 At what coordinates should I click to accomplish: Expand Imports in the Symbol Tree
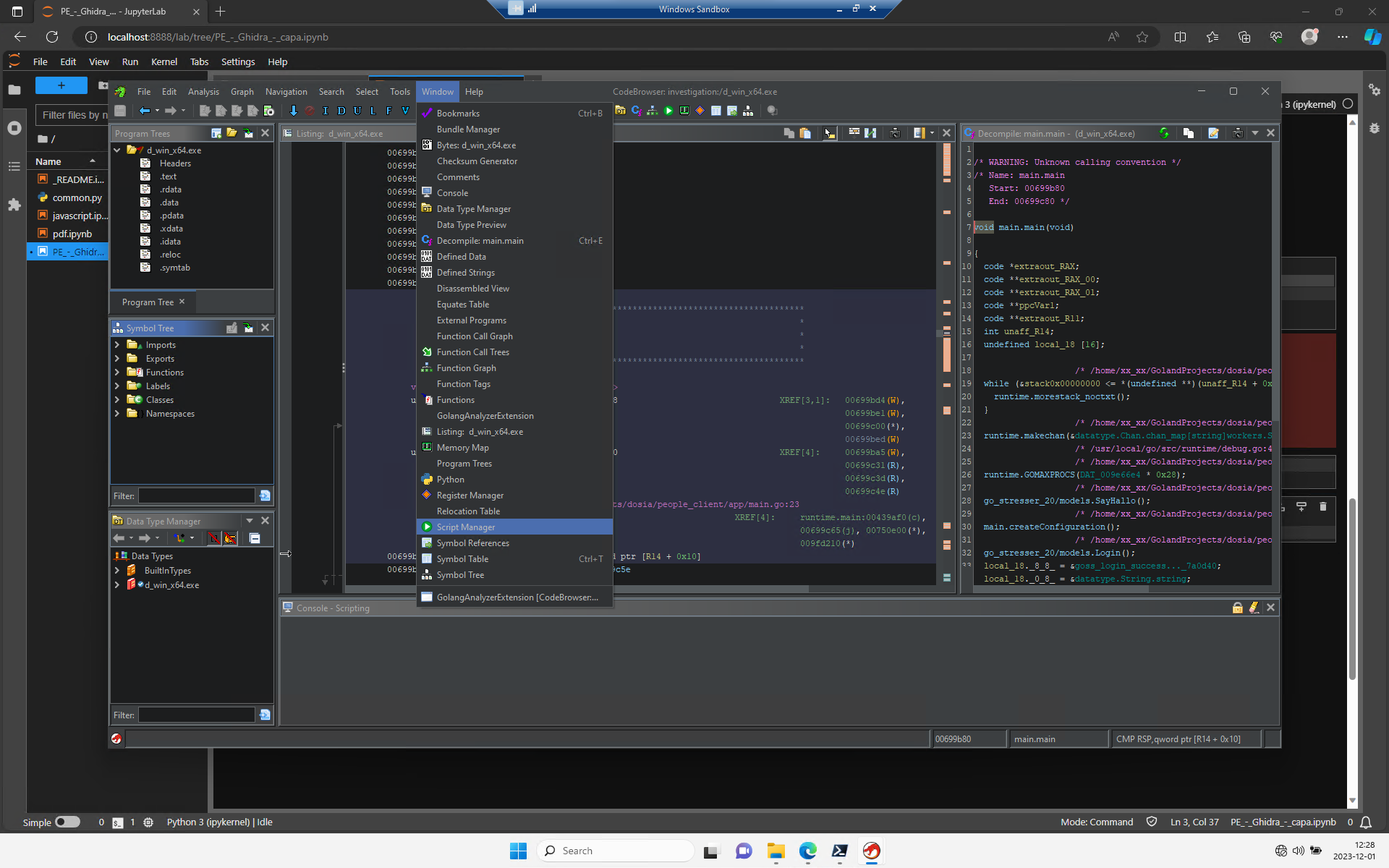[x=118, y=345]
